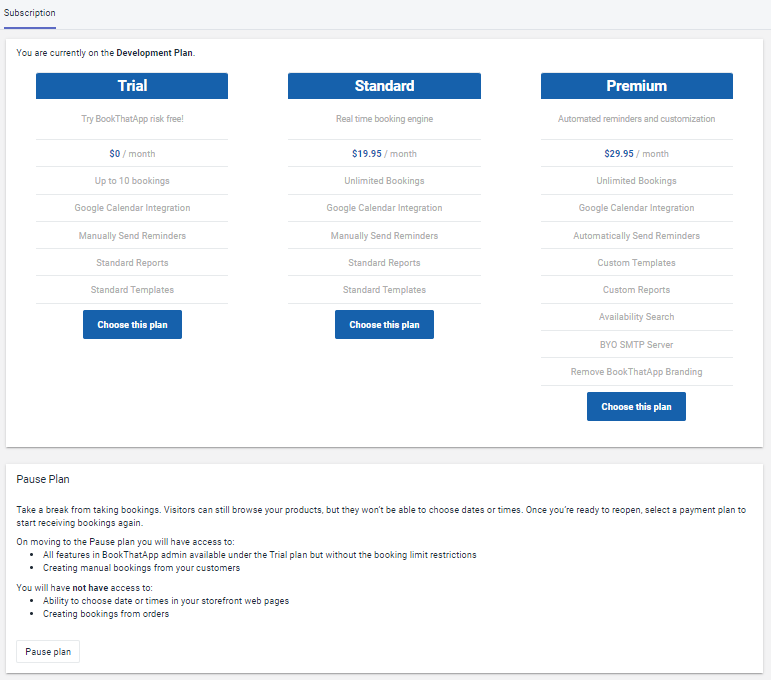Click 'Up to 10 bookings' feature text
The image size is (771, 680).
tap(132, 181)
